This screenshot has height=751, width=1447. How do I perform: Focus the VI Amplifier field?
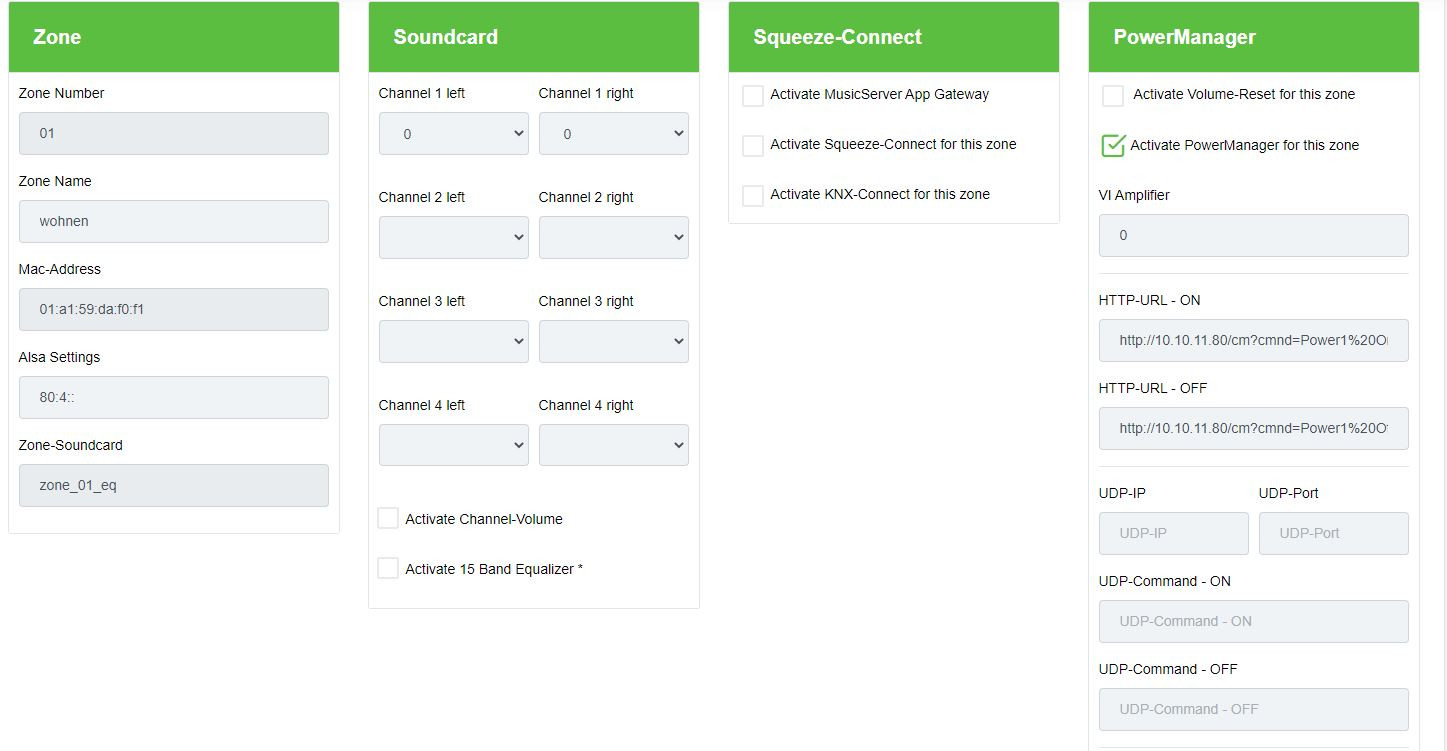pos(1253,236)
